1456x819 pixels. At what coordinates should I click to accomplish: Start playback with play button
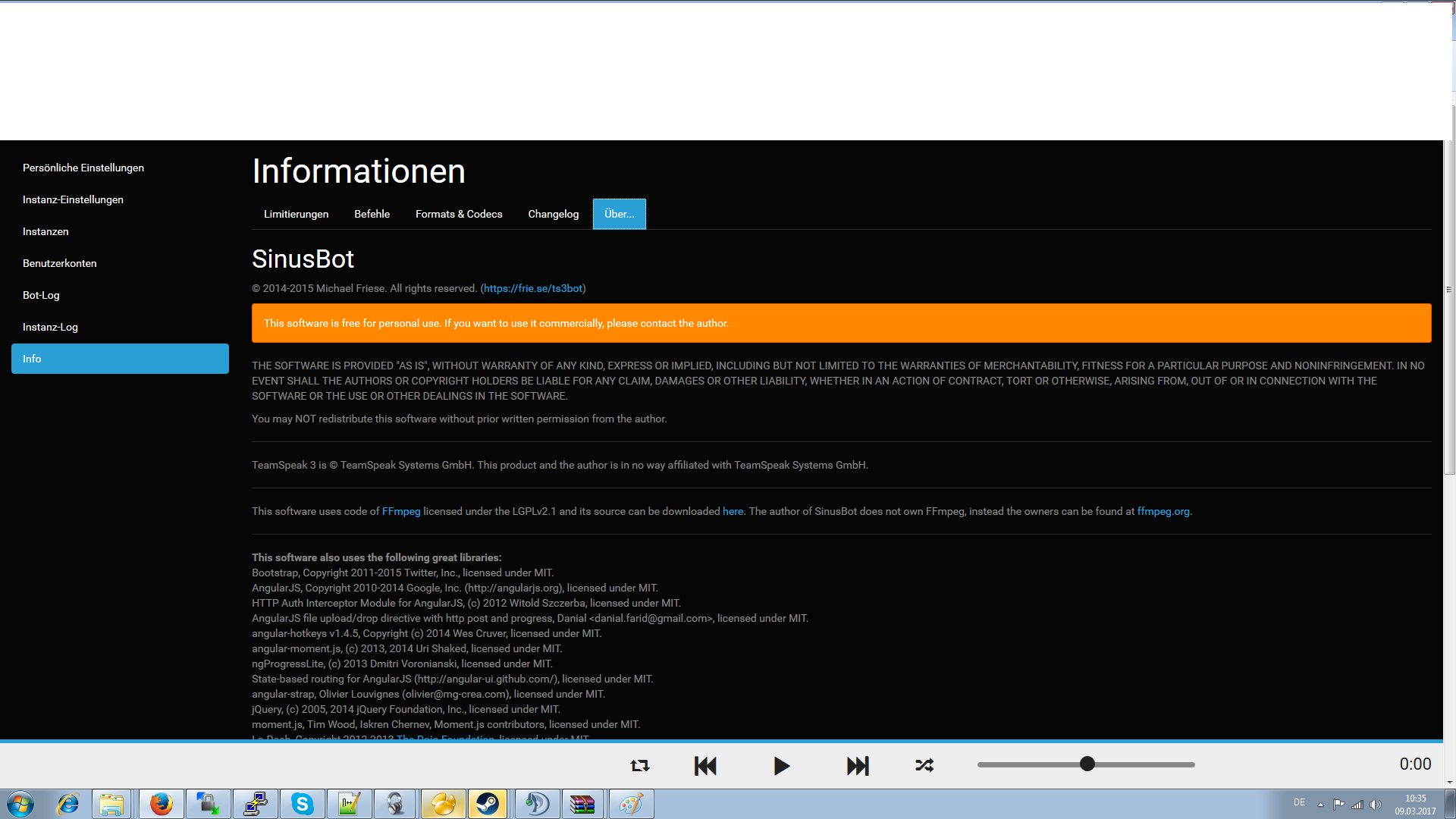(782, 766)
